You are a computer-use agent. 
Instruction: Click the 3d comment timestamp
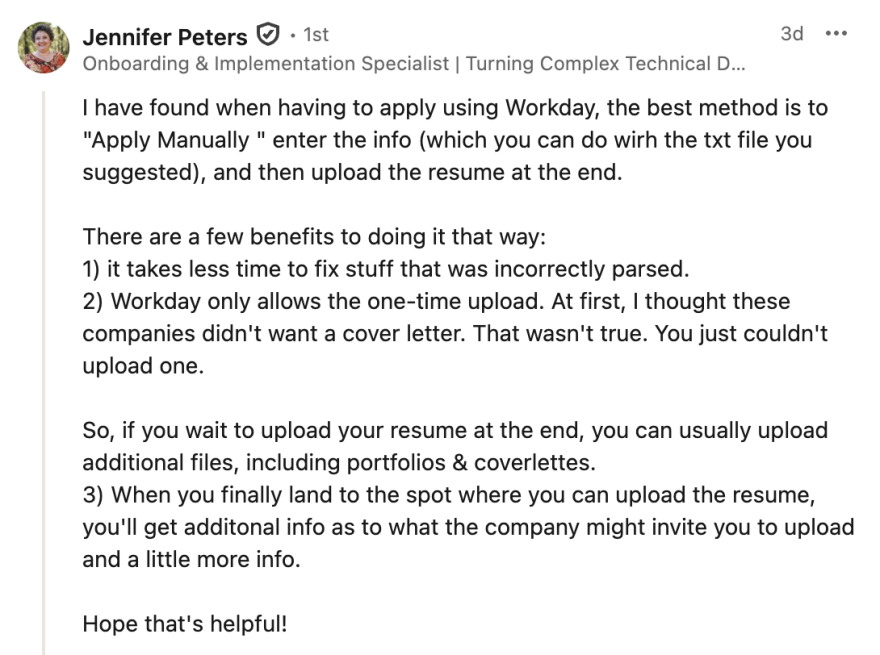point(791,34)
